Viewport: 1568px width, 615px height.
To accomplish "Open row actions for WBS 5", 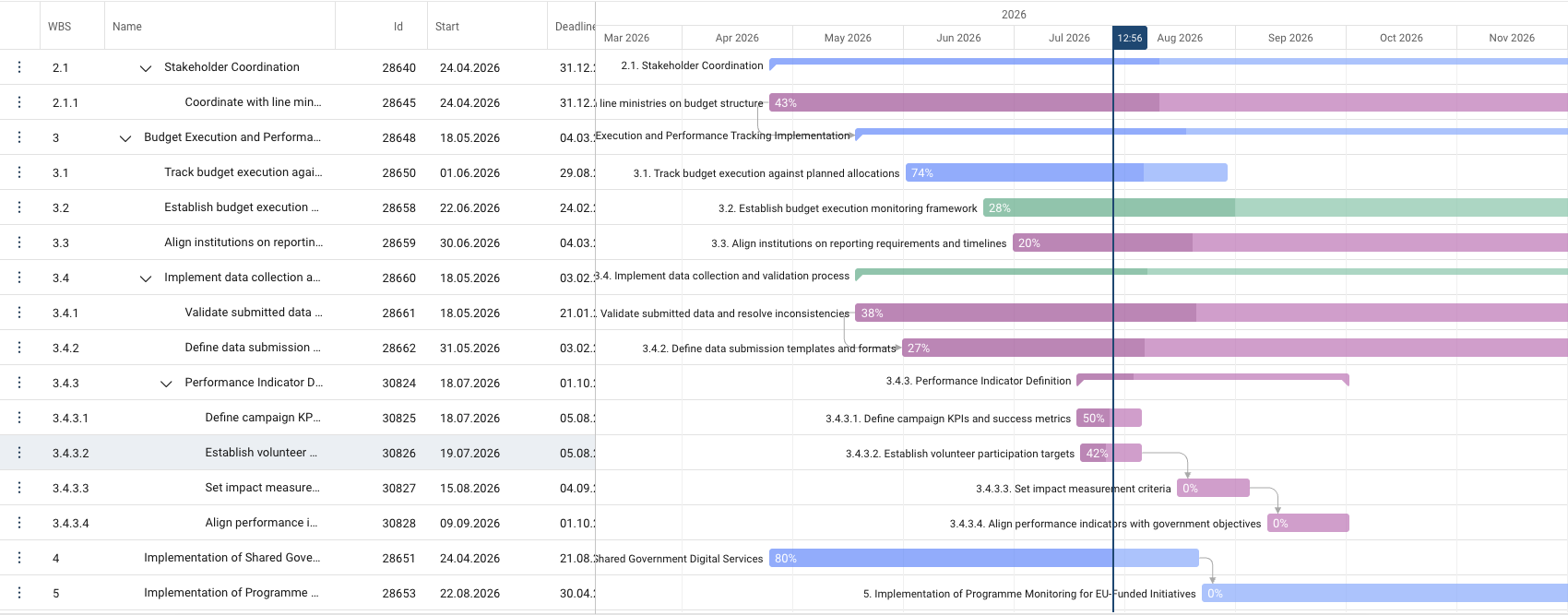I will tap(19, 593).
